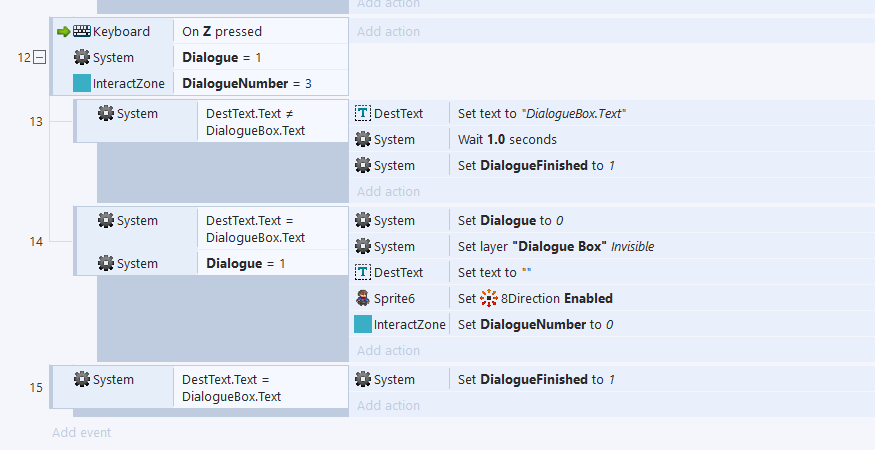
Task: Click System gear icon beside Wait 1.0 seconds
Action: tap(363, 139)
